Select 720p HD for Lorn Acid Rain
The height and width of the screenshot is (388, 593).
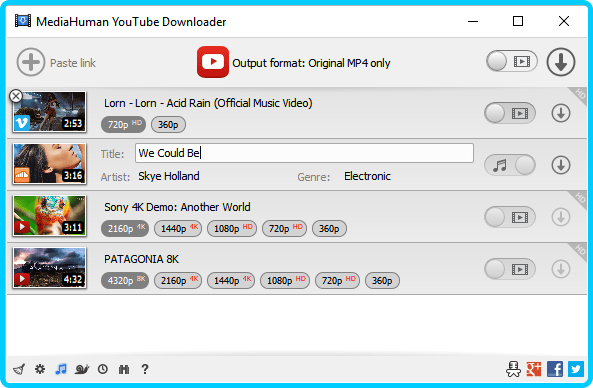[123, 124]
